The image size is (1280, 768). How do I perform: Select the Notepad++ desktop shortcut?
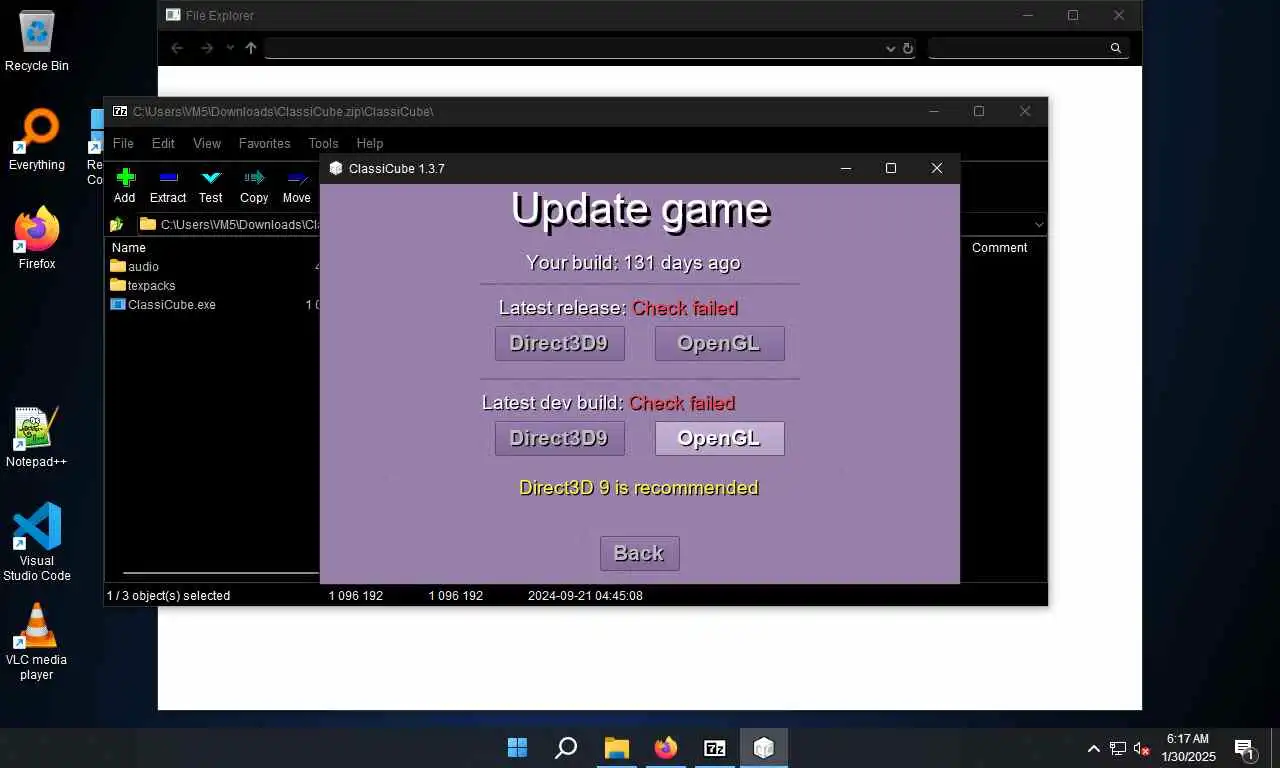click(37, 436)
